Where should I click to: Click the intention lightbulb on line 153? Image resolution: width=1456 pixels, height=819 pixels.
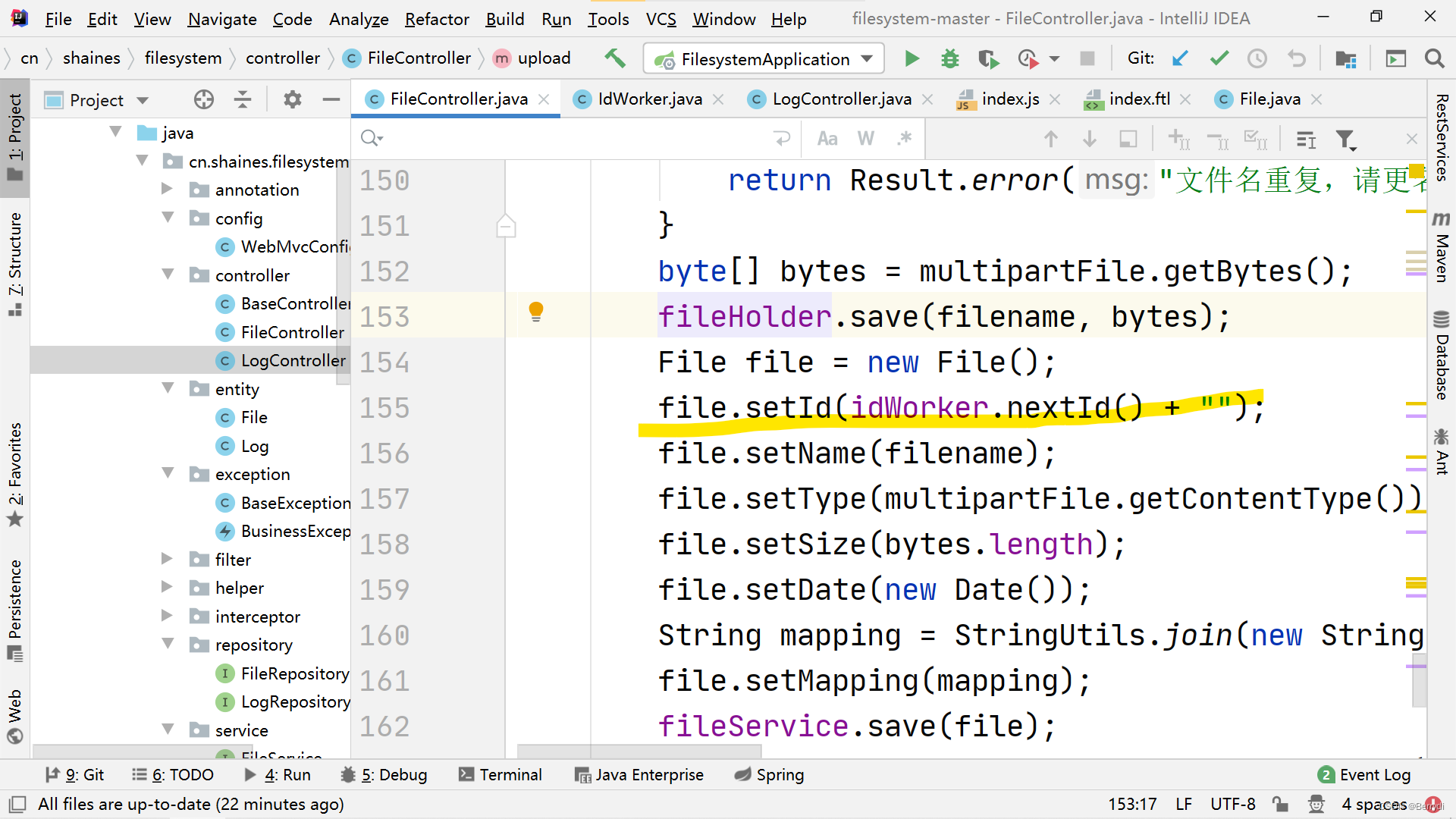[x=536, y=311]
